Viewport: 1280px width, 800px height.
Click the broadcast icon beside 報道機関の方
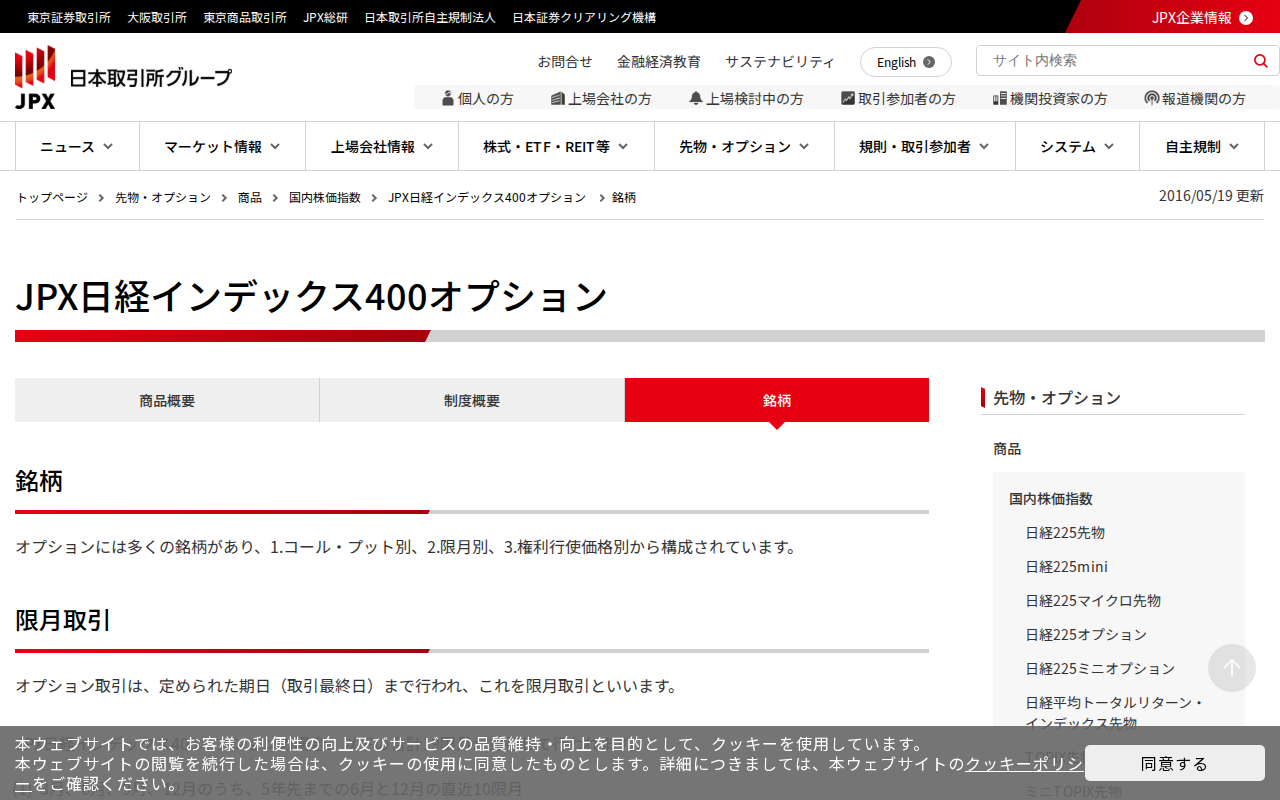point(1152,98)
